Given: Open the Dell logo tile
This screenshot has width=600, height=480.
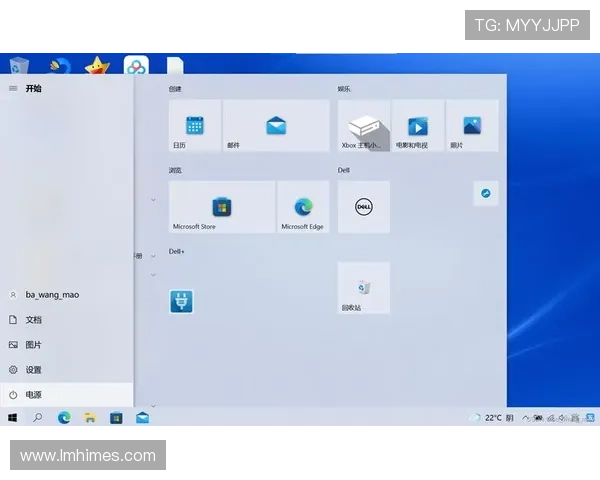Looking at the screenshot, I should pos(364,207).
